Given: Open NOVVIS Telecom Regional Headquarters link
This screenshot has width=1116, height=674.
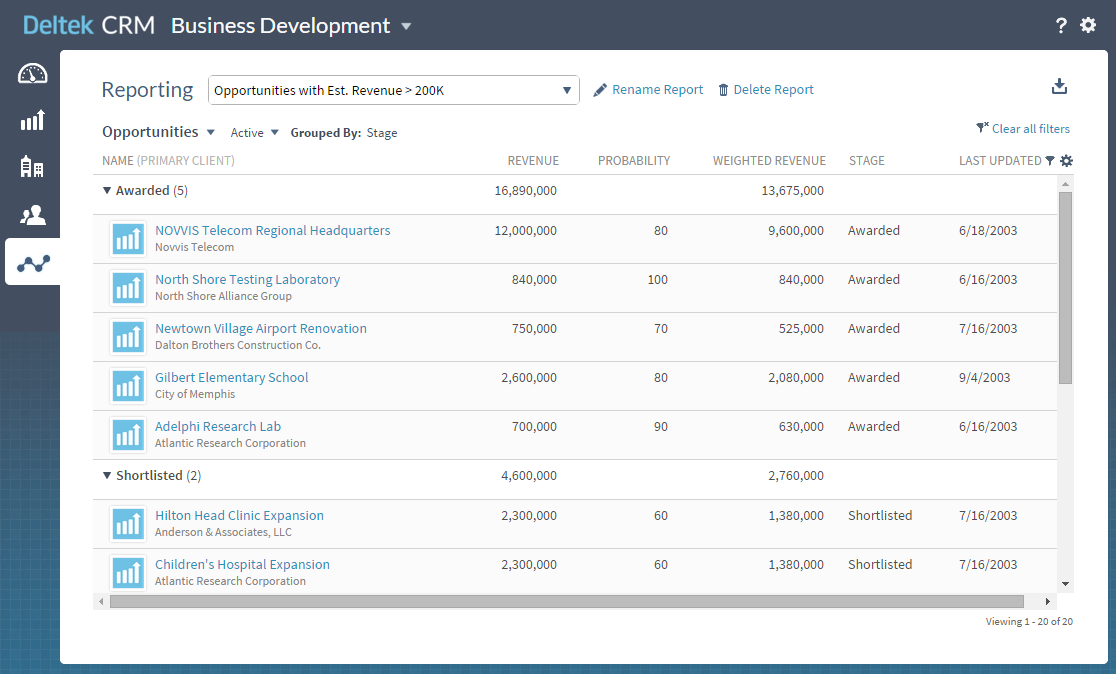Looking at the screenshot, I should pyautogui.click(x=272, y=231).
